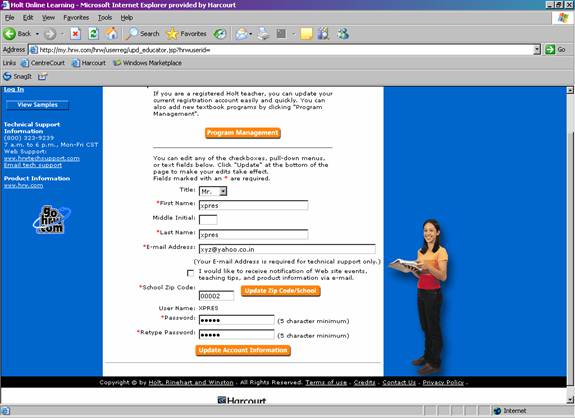The height and width of the screenshot is (418, 575).
Task: Click the First Name field
Action: pos(253,205)
